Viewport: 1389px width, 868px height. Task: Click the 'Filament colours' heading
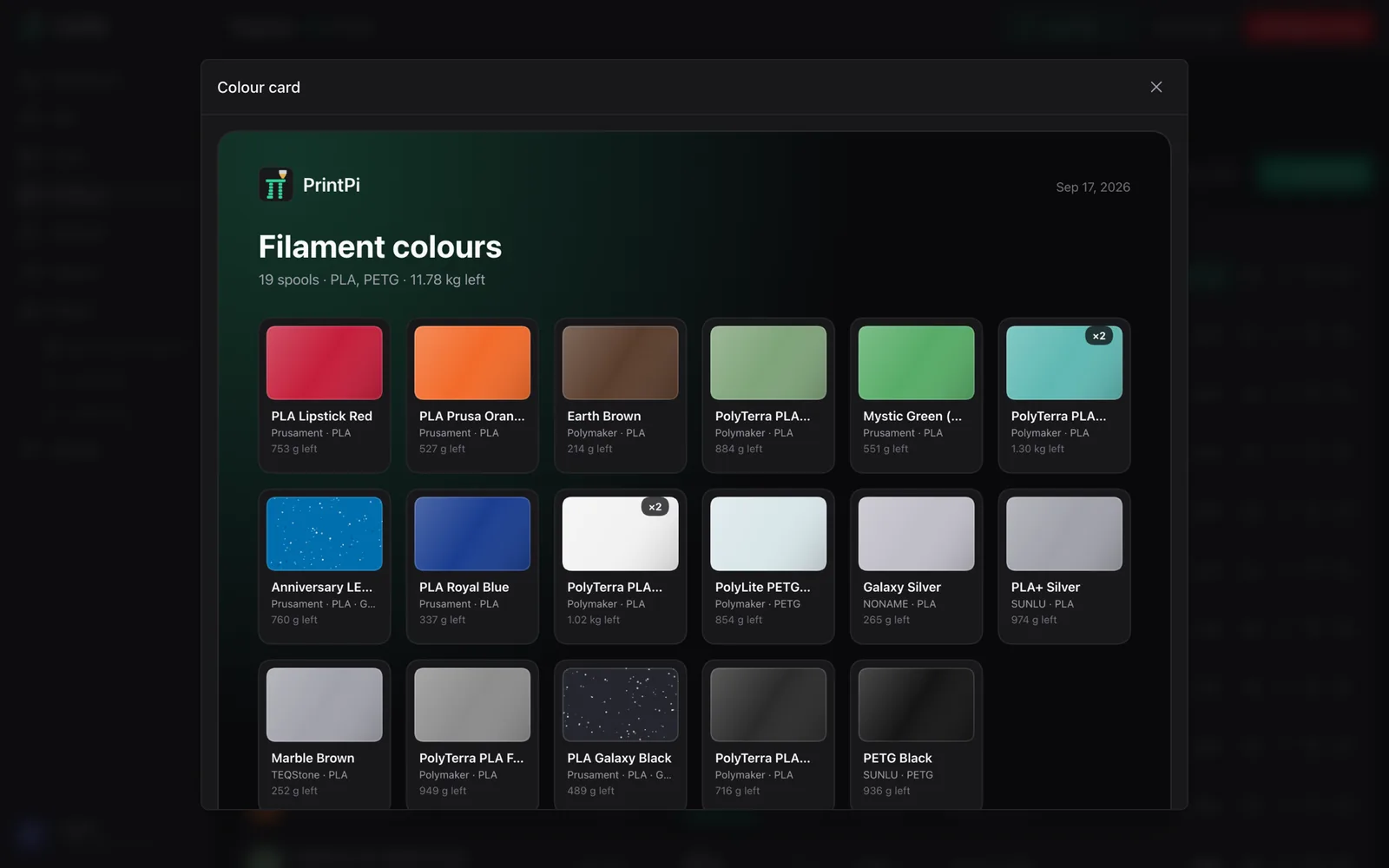coord(380,247)
